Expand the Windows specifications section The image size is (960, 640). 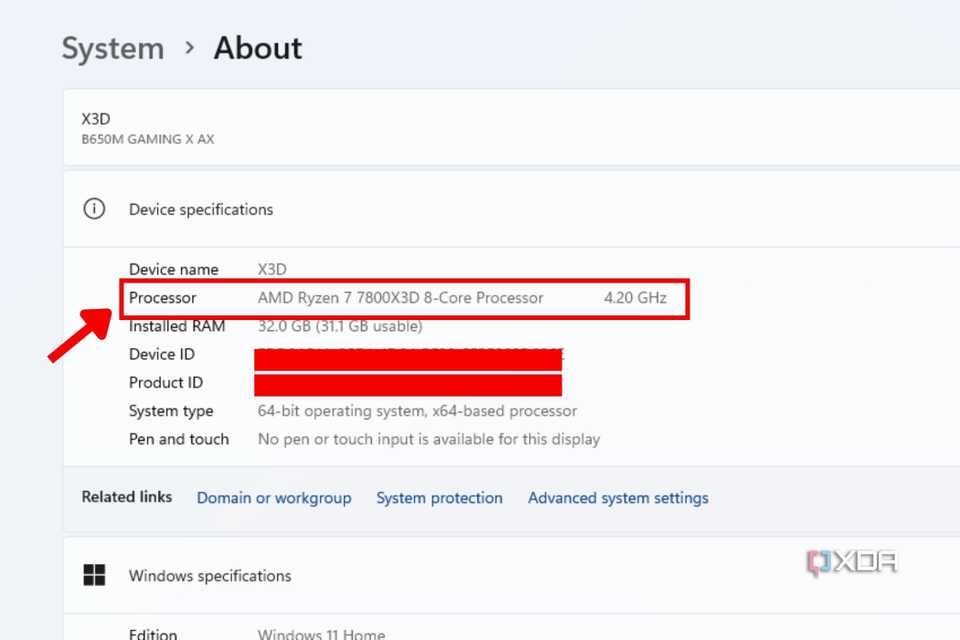tap(209, 575)
